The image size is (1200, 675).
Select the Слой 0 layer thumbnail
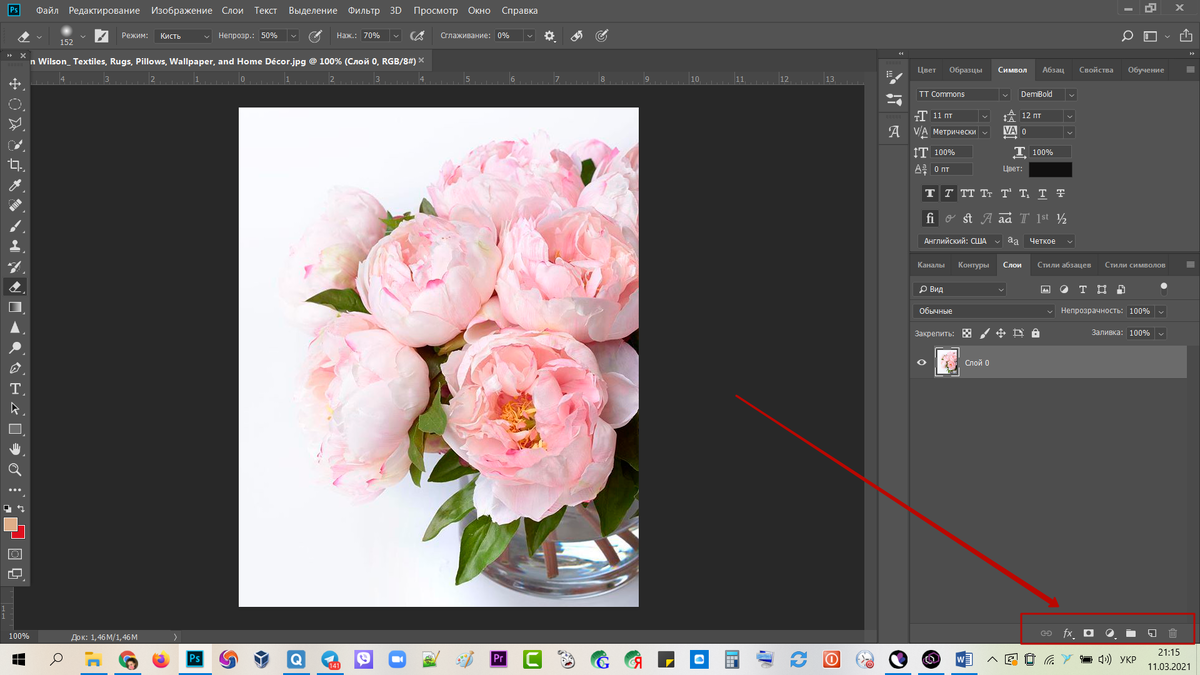point(946,362)
